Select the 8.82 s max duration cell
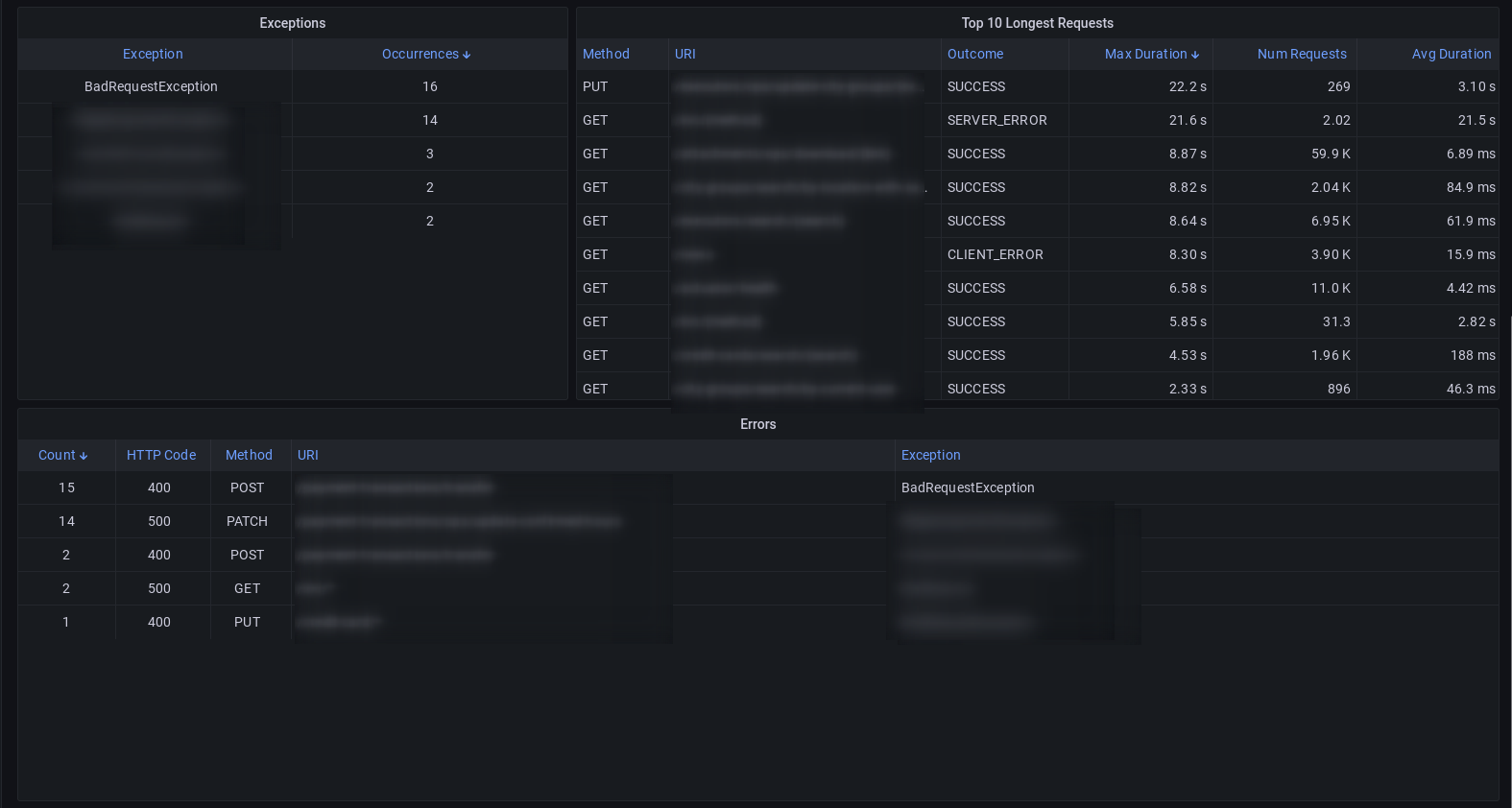 click(1188, 187)
